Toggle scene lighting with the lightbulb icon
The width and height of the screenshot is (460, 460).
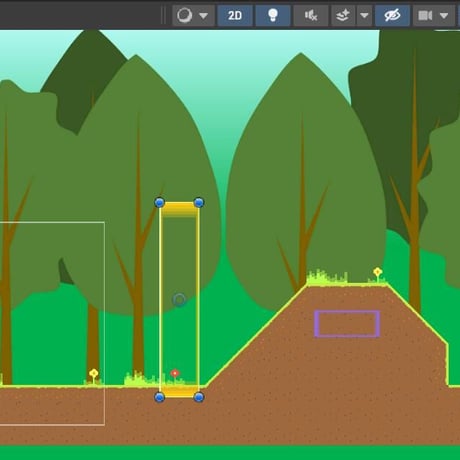pyautogui.click(x=273, y=15)
